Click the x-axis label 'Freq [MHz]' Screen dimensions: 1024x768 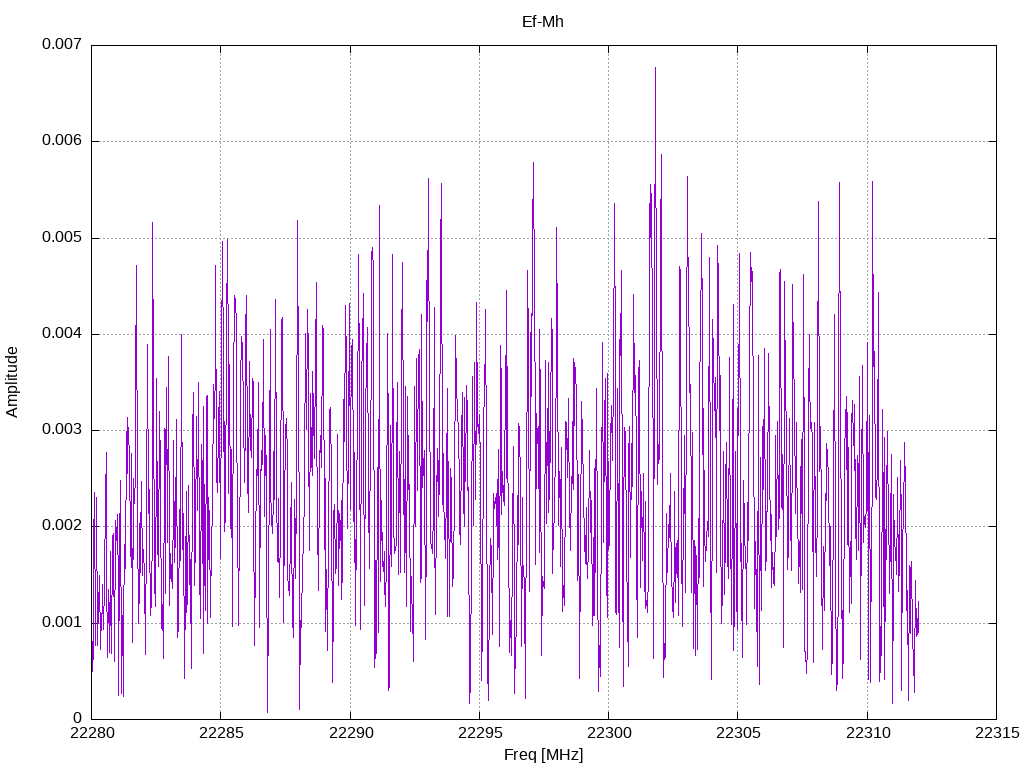543,755
